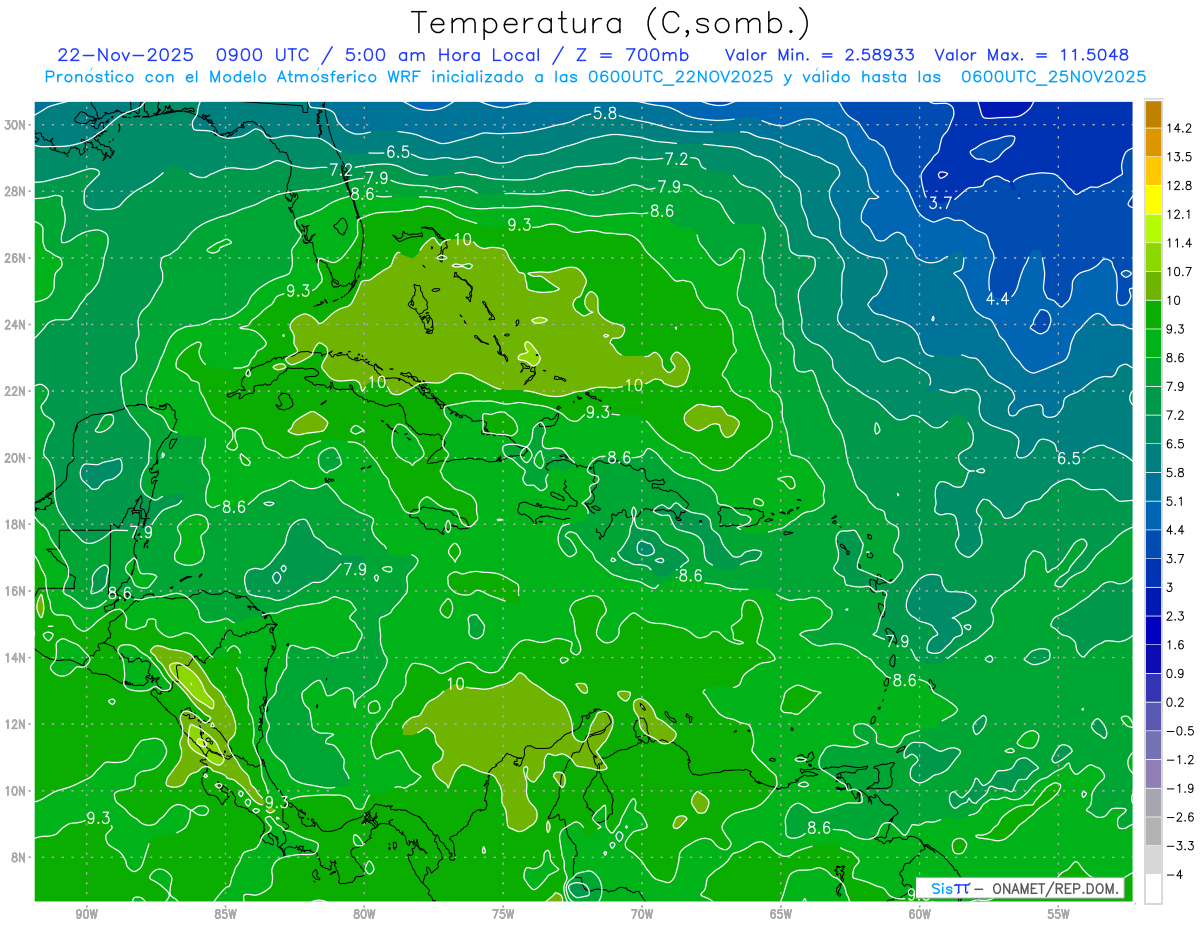Click the '70W' longitude axis label
Viewport: 1200px width, 927px height.
pos(642,914)
